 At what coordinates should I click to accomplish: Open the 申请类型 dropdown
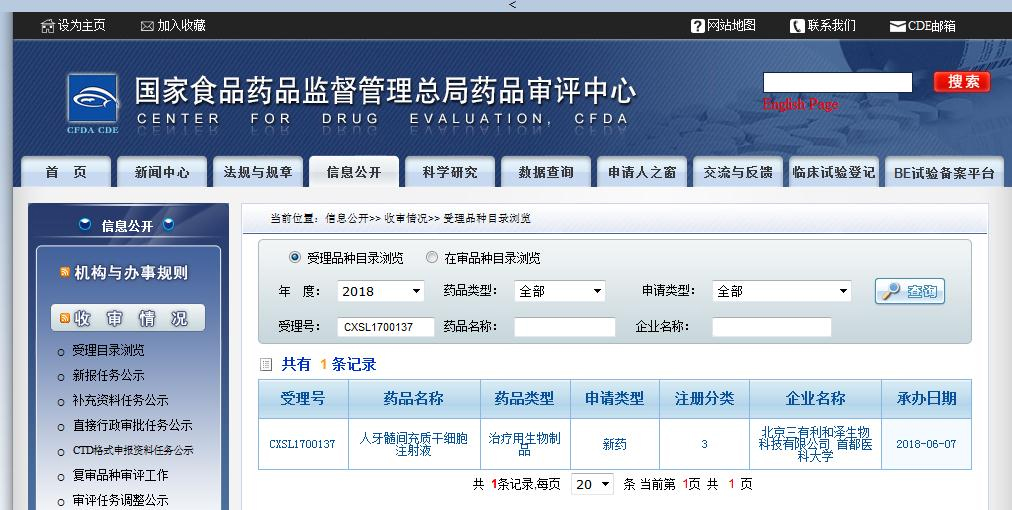coord(782,291)
